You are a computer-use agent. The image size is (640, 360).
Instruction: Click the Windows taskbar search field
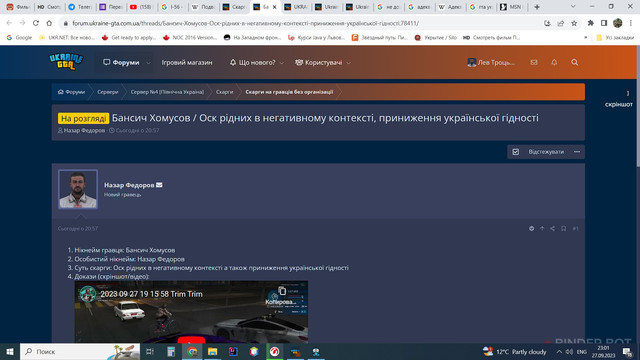(80, 351)
